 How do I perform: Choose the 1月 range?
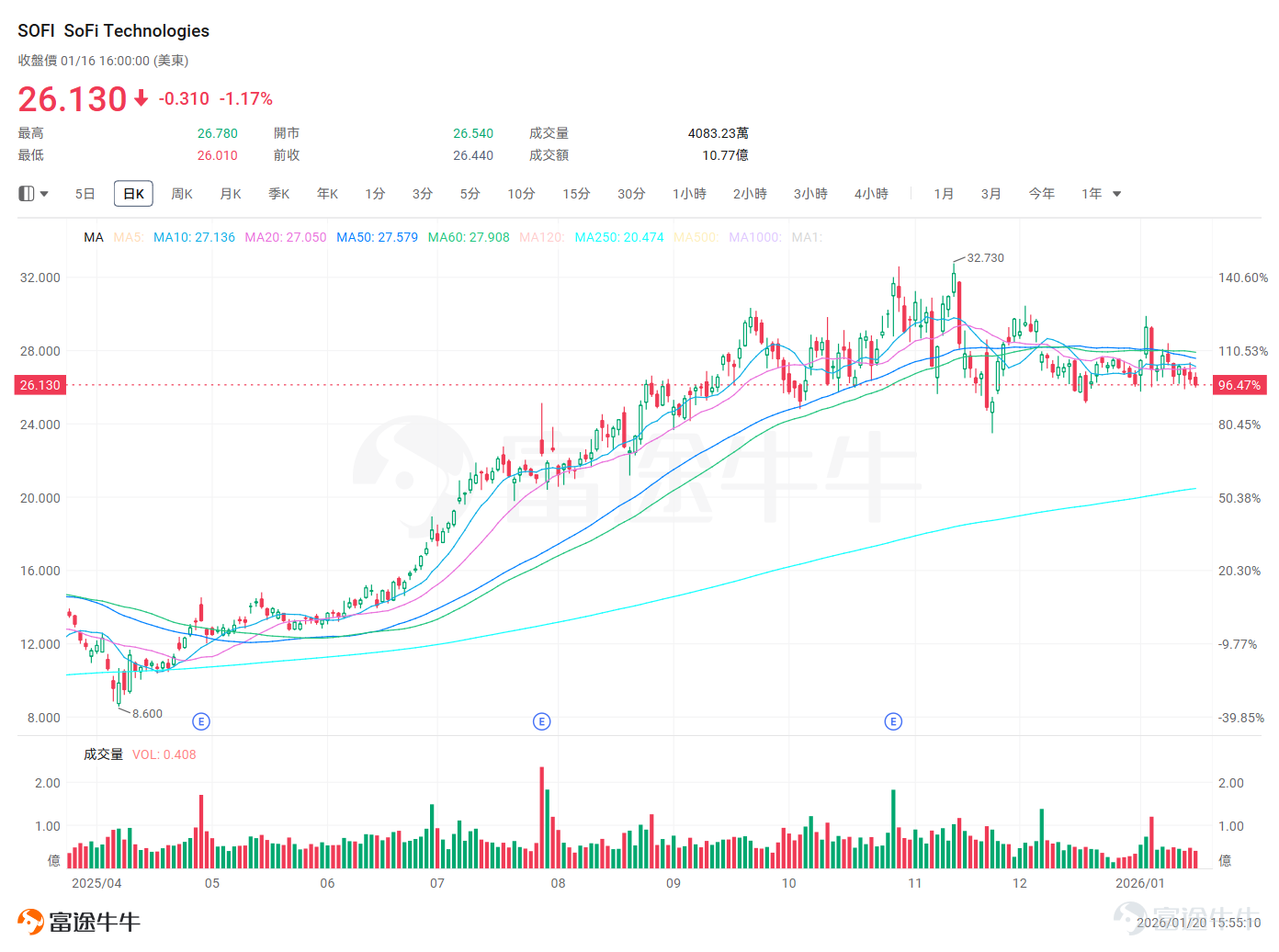point(944,194)
